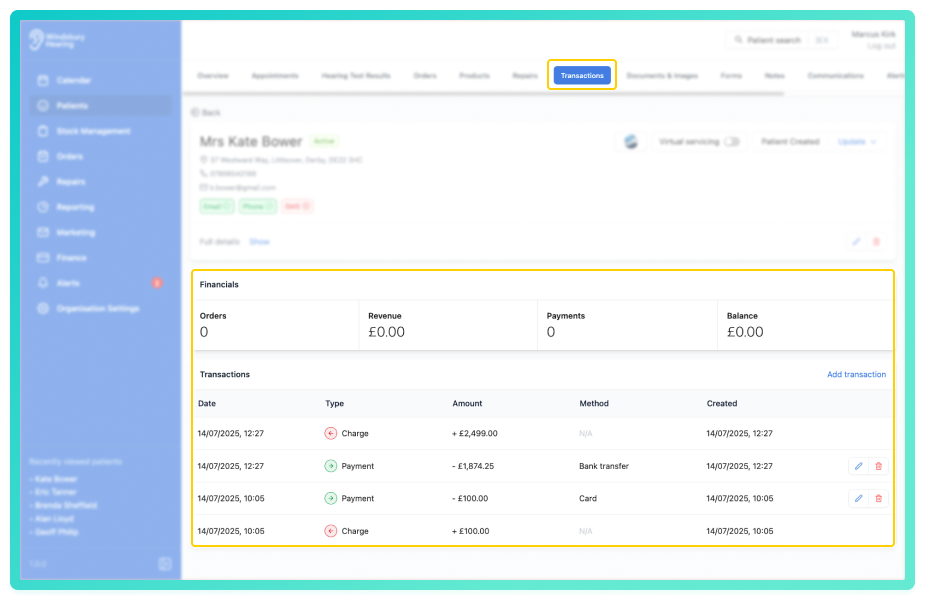The height and width of the screenshot is (600, 925).
Task: Delete the Bank transfer payment transaction
Action: pyautogui.click(x=878, y=466)
